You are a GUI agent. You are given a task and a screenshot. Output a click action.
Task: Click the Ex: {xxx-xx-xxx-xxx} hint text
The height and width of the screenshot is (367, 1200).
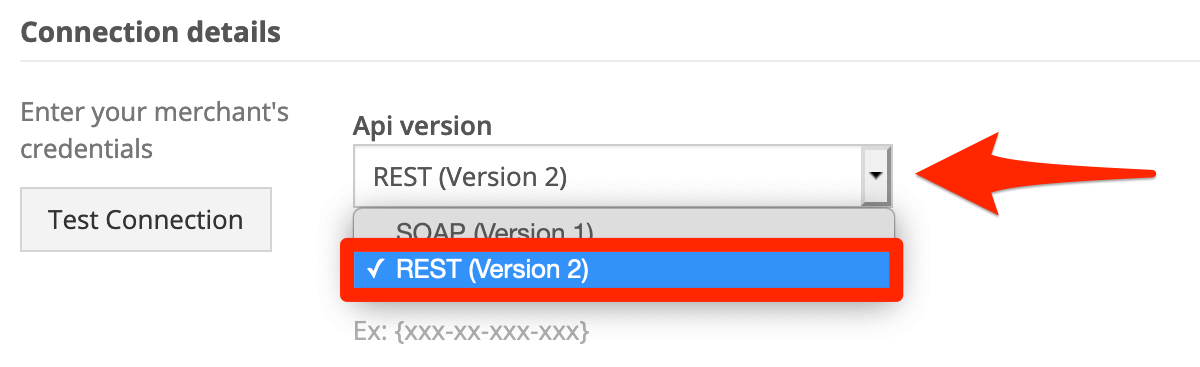471,330
